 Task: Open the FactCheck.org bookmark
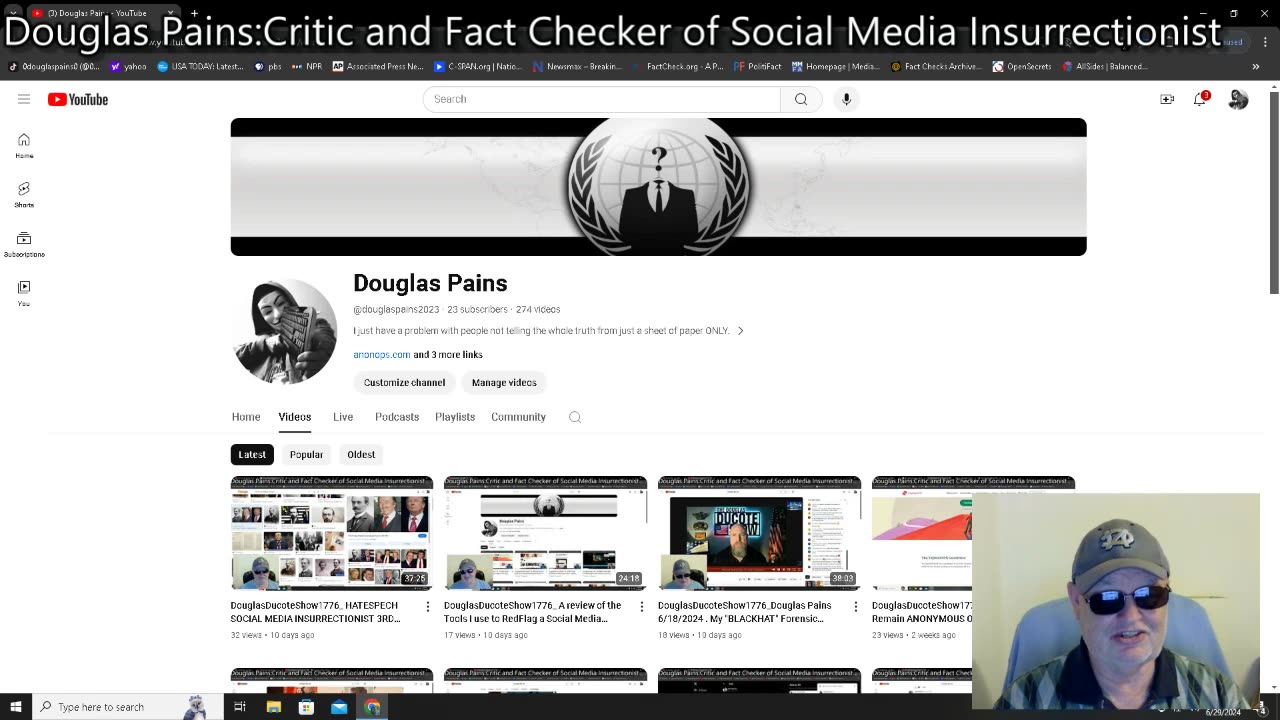click(x=679, y=67)
